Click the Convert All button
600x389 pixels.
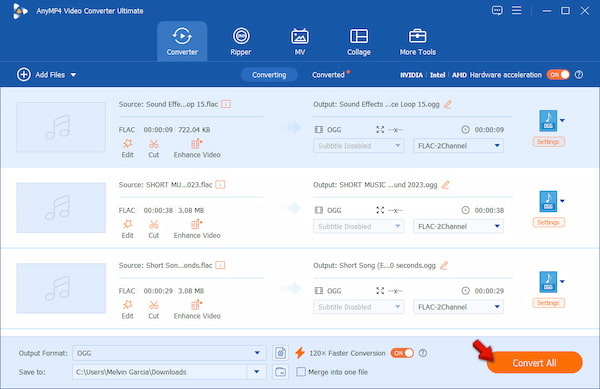coord(535,363)
